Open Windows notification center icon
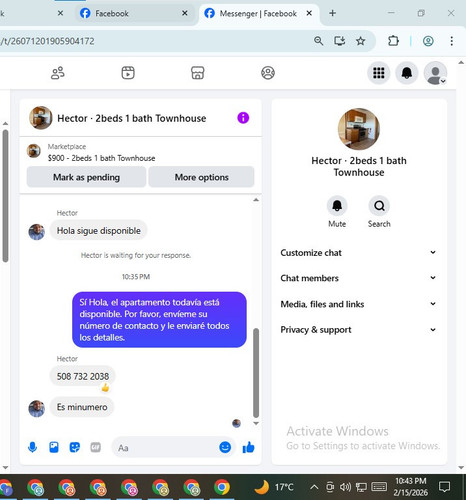The width and height of the screenshot is (466, 500). pos(444,487)
